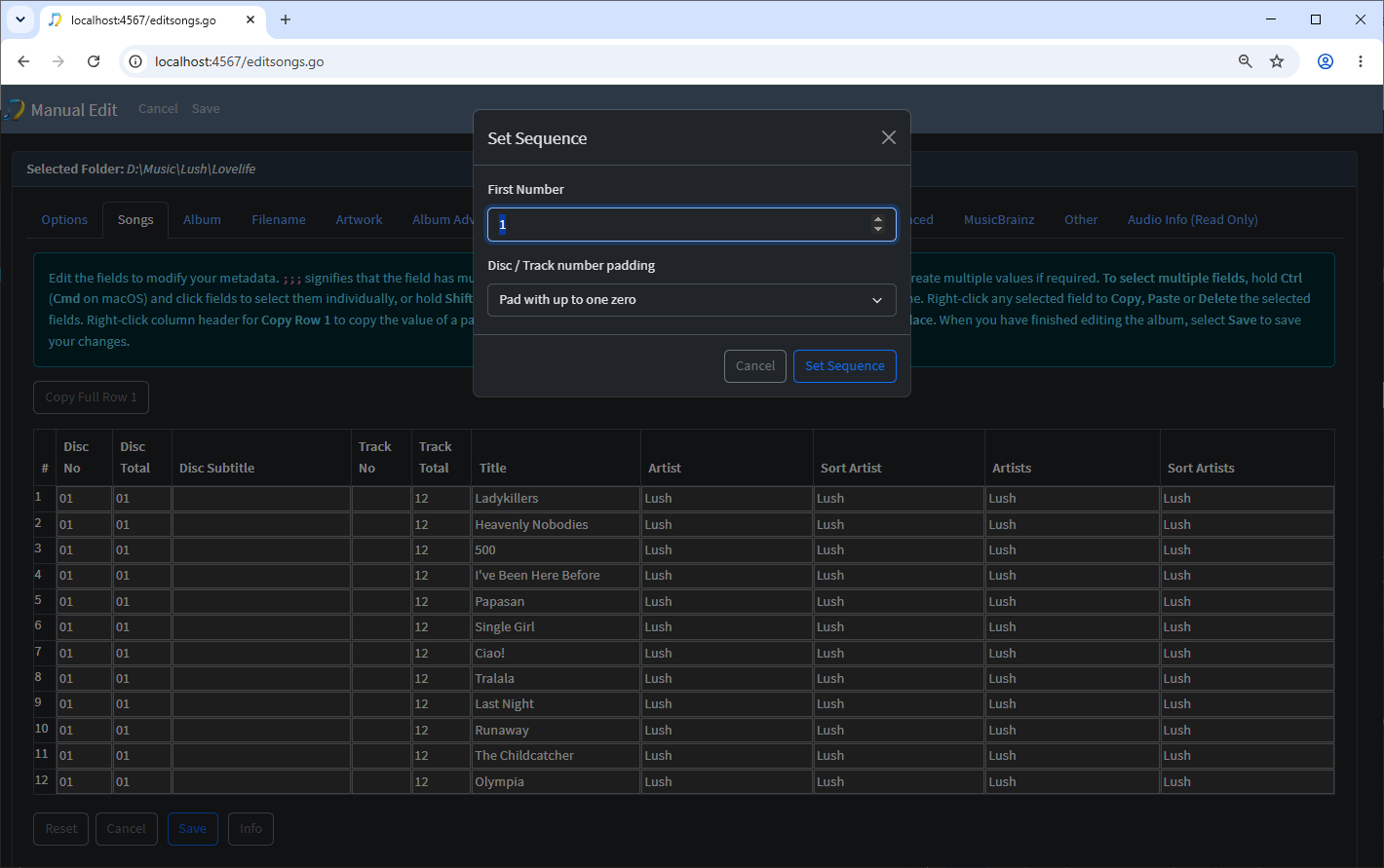Click the Disc No cell in Papasan row
This screenshot has height=868, width=1384.
click(x=85, y=602)
